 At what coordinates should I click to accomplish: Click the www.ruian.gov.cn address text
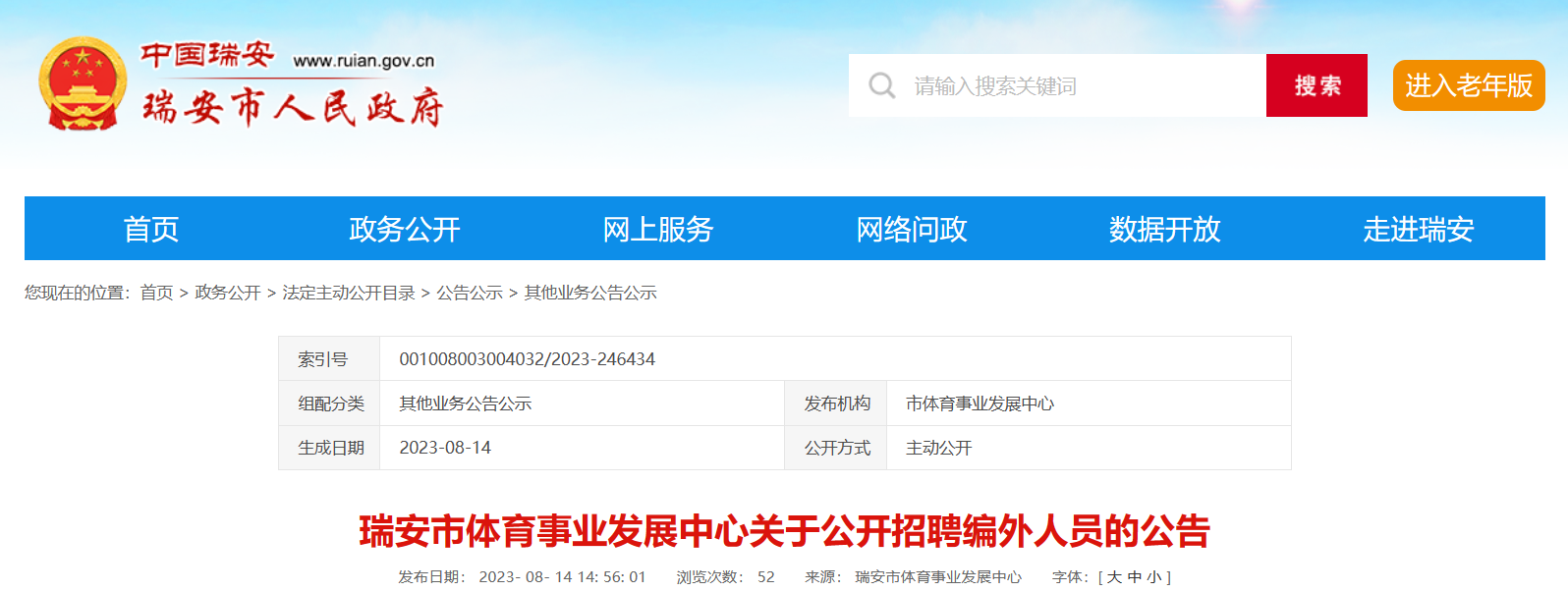[x=364, y=61]
